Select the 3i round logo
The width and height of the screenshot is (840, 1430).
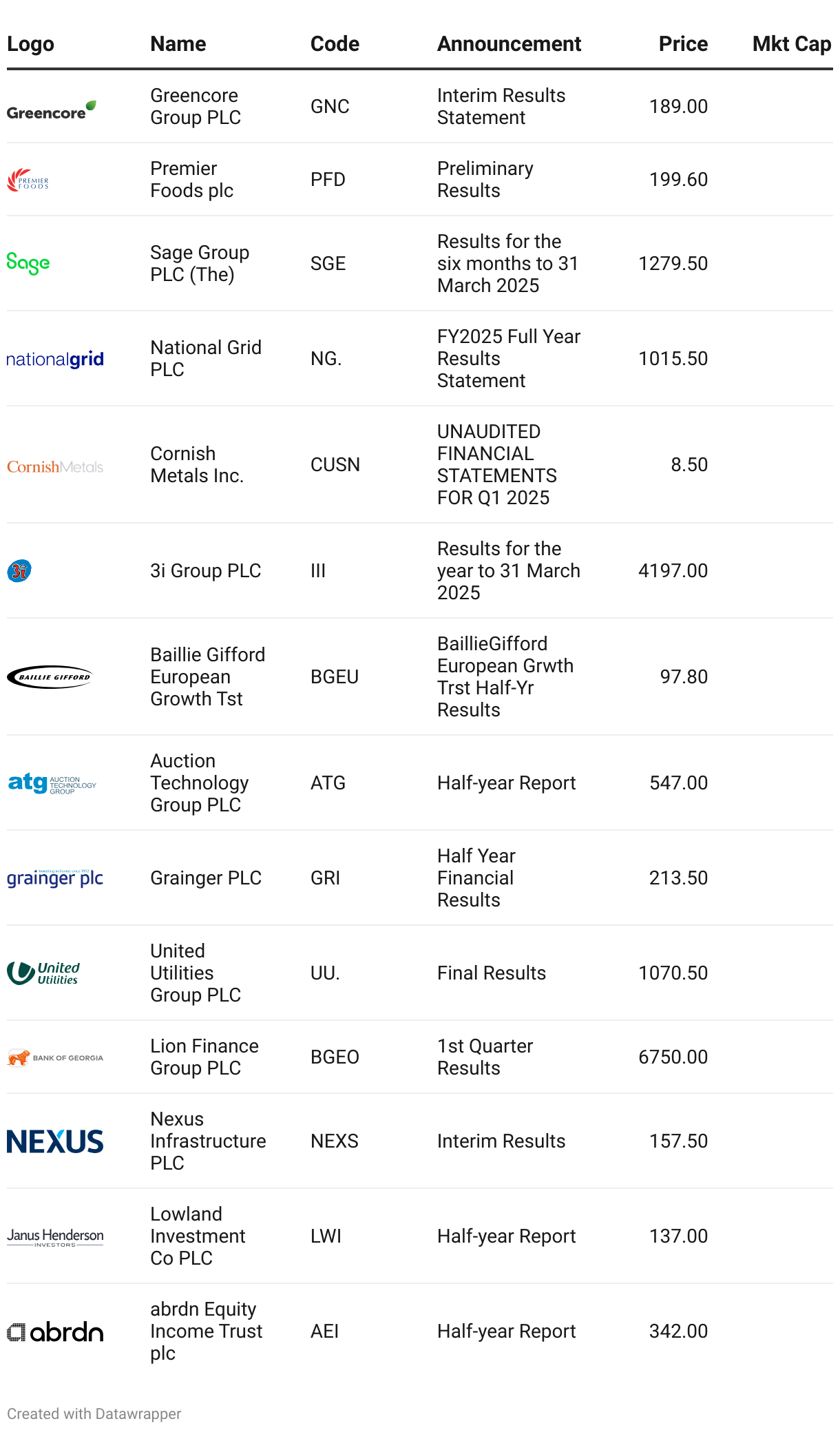pos(19,570)
